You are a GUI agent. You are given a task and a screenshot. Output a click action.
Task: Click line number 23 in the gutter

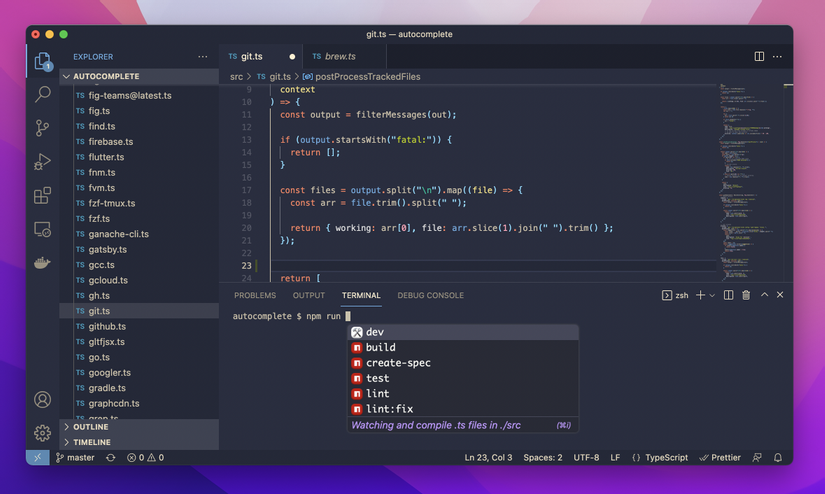point(246,266)
